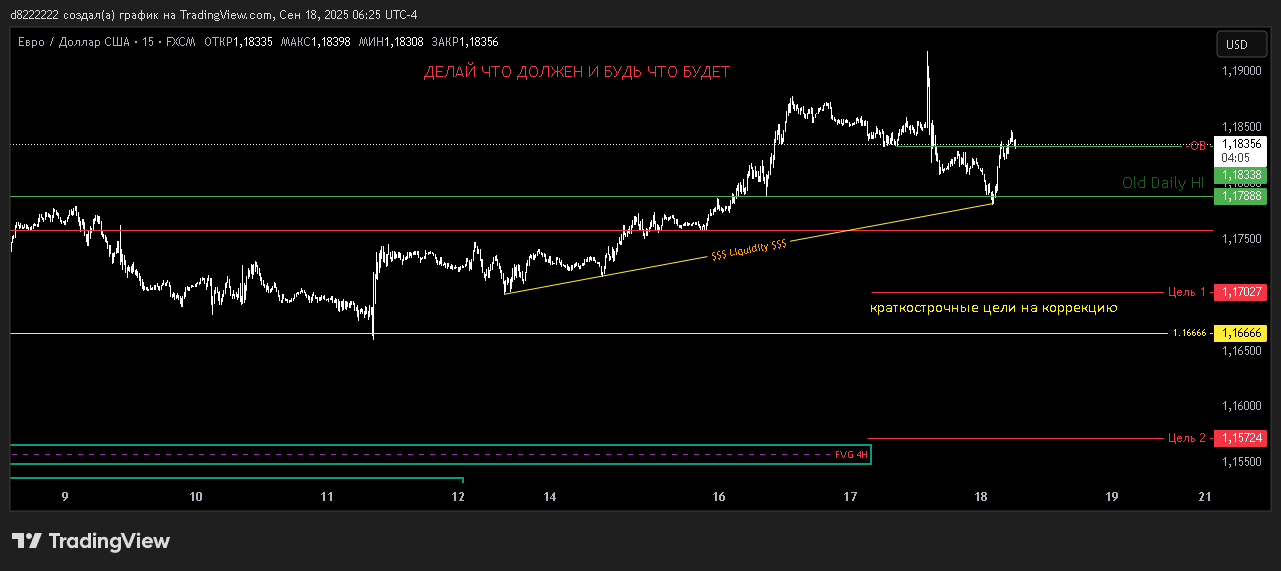Viewport: 1281px width, 571px height.
Task: Click the Old Daily HI annotation
Action: [x=1162, y=183]
